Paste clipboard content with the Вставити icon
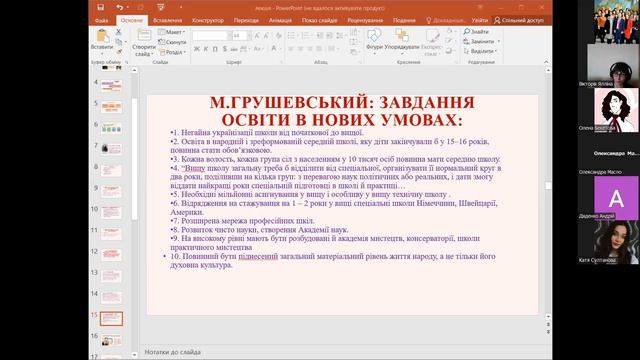 tap(102, 36)
